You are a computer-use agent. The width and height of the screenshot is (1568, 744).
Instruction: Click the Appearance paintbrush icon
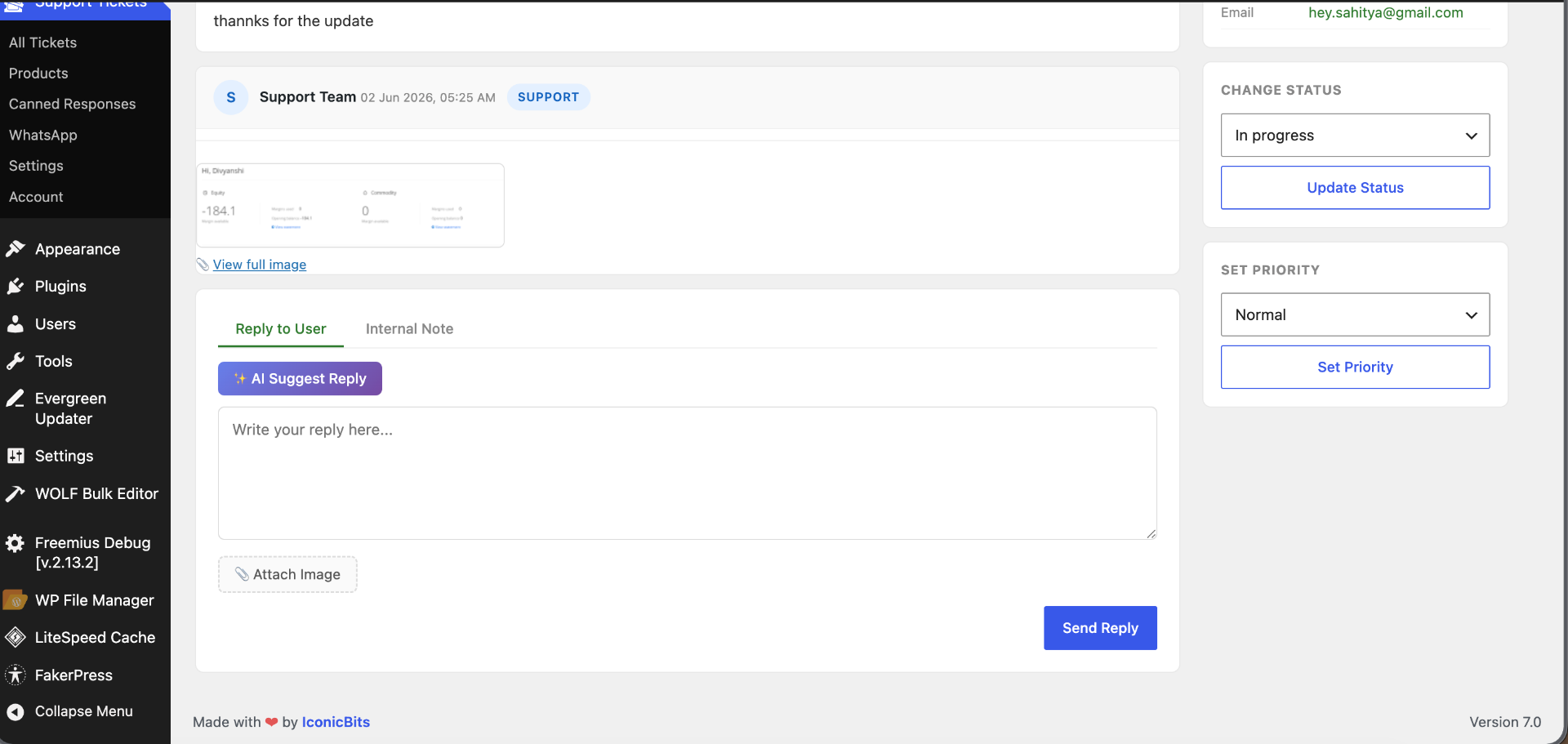[x=16, y=249]
